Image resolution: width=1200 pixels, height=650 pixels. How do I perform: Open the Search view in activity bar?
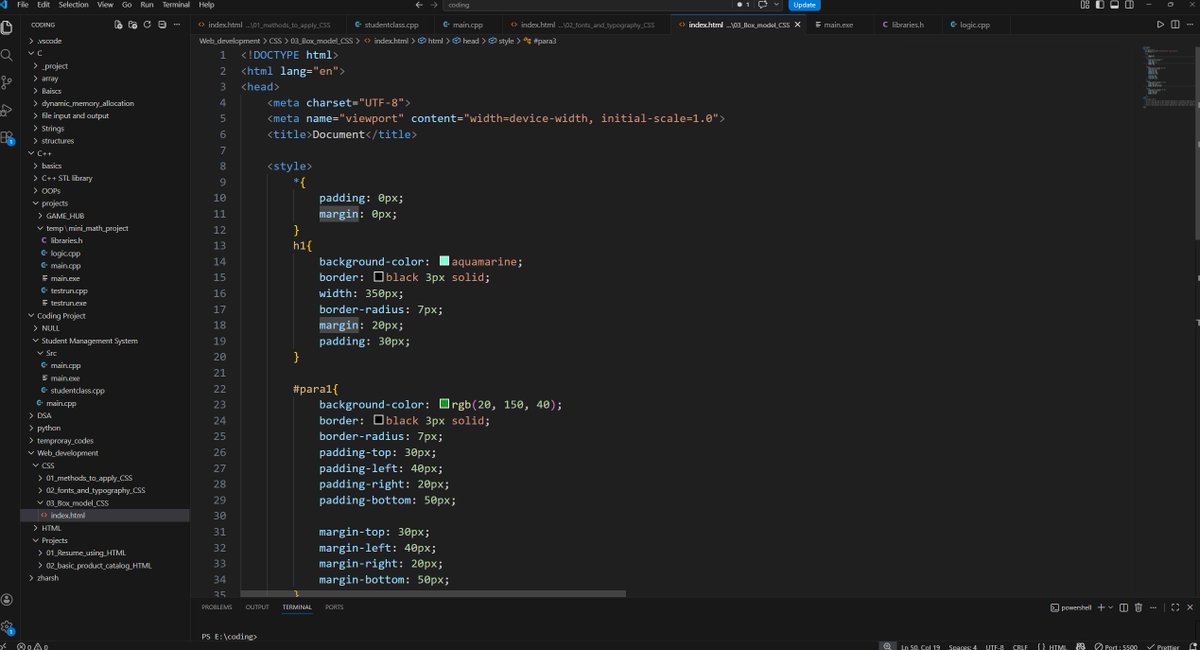7,54
